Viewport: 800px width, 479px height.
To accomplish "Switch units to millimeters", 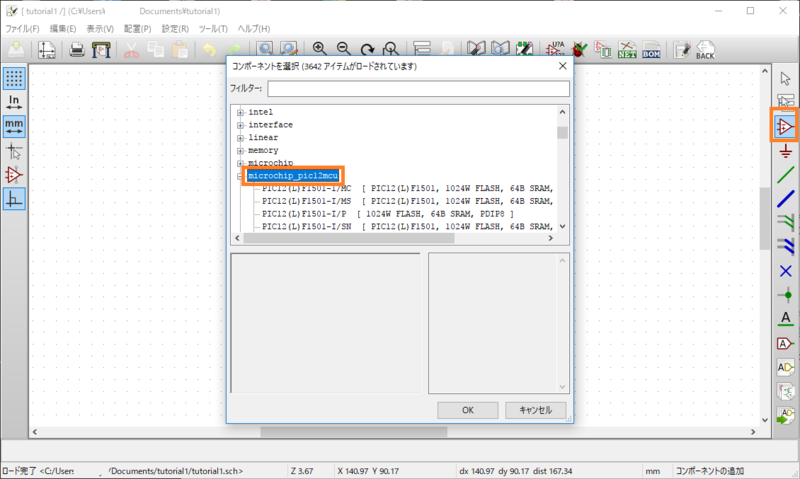I will click(x=14, y=126).
